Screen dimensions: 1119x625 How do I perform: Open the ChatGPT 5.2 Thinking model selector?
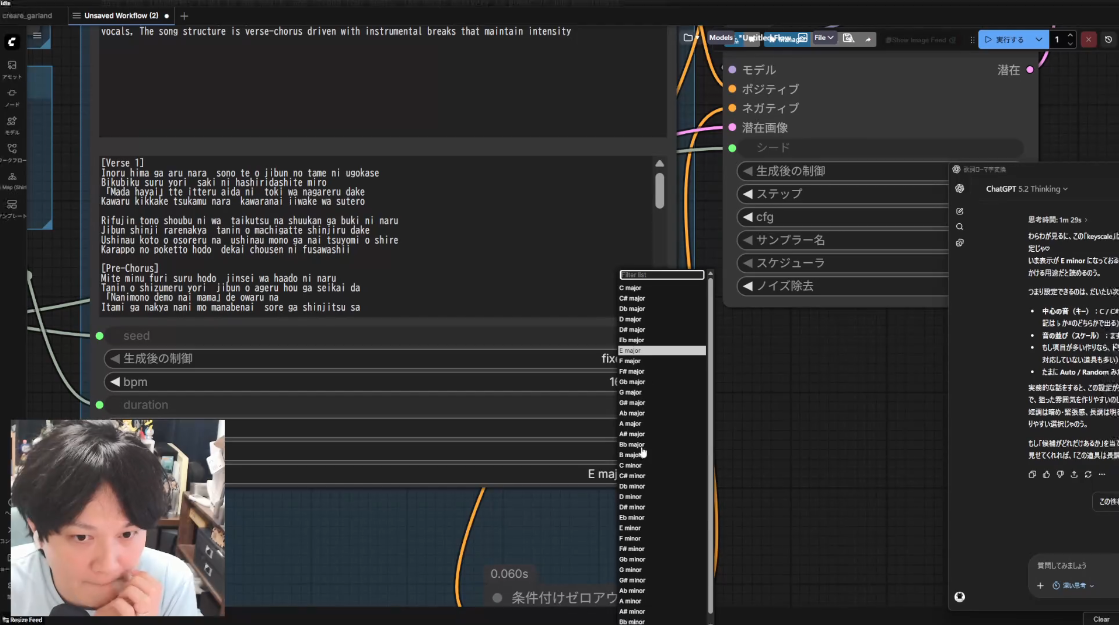[1026, 188]
